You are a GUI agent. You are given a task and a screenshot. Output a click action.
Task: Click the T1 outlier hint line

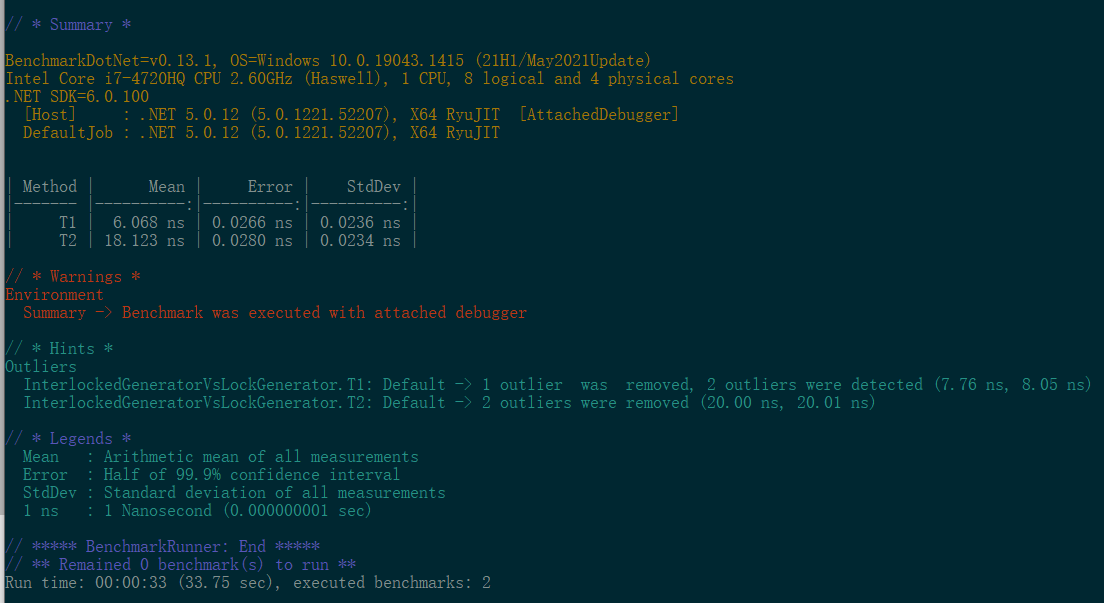point(557,385)
